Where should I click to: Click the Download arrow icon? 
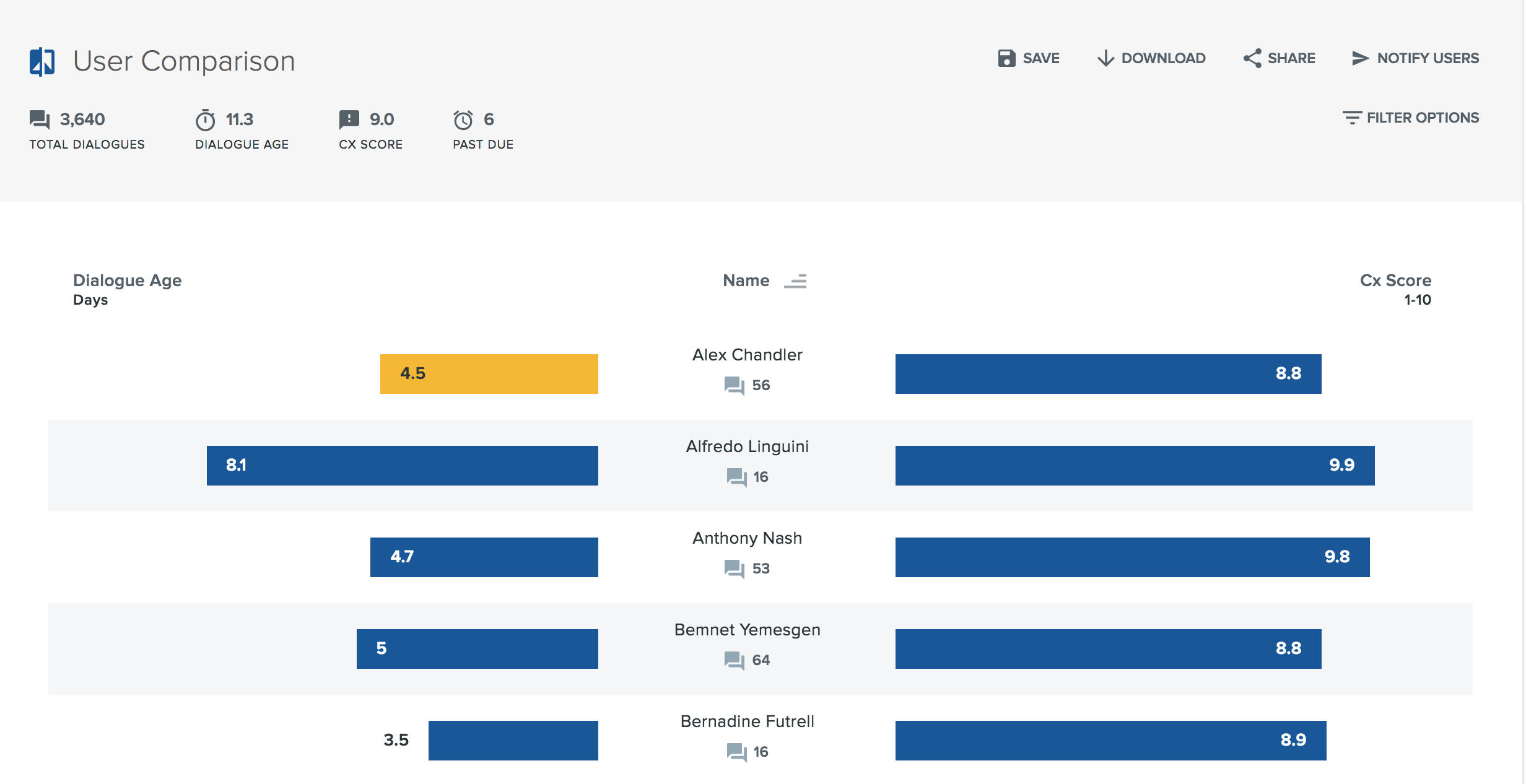pos(1105,58)
